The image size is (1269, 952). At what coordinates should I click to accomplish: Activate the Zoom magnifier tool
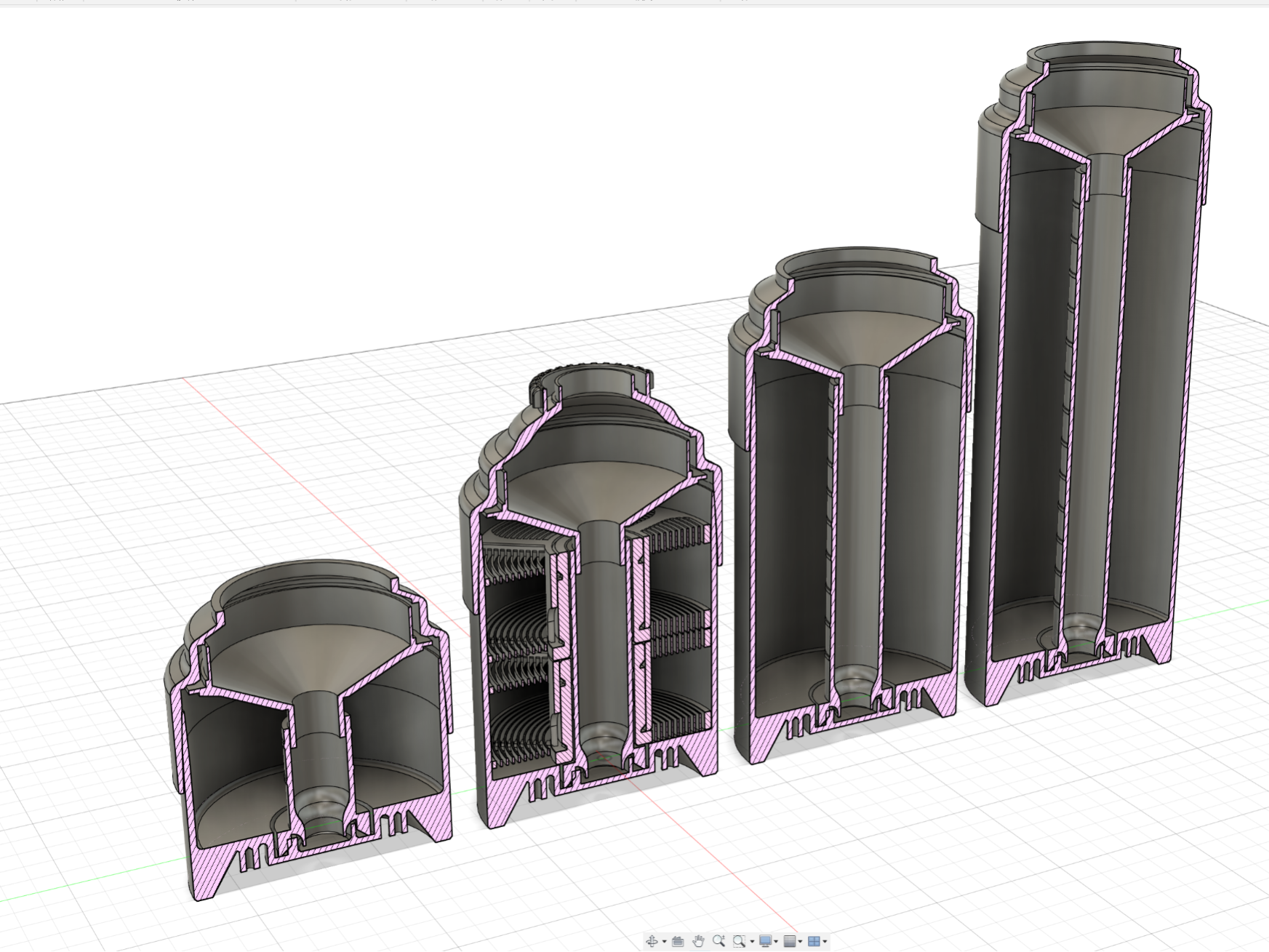coord(718,941)
